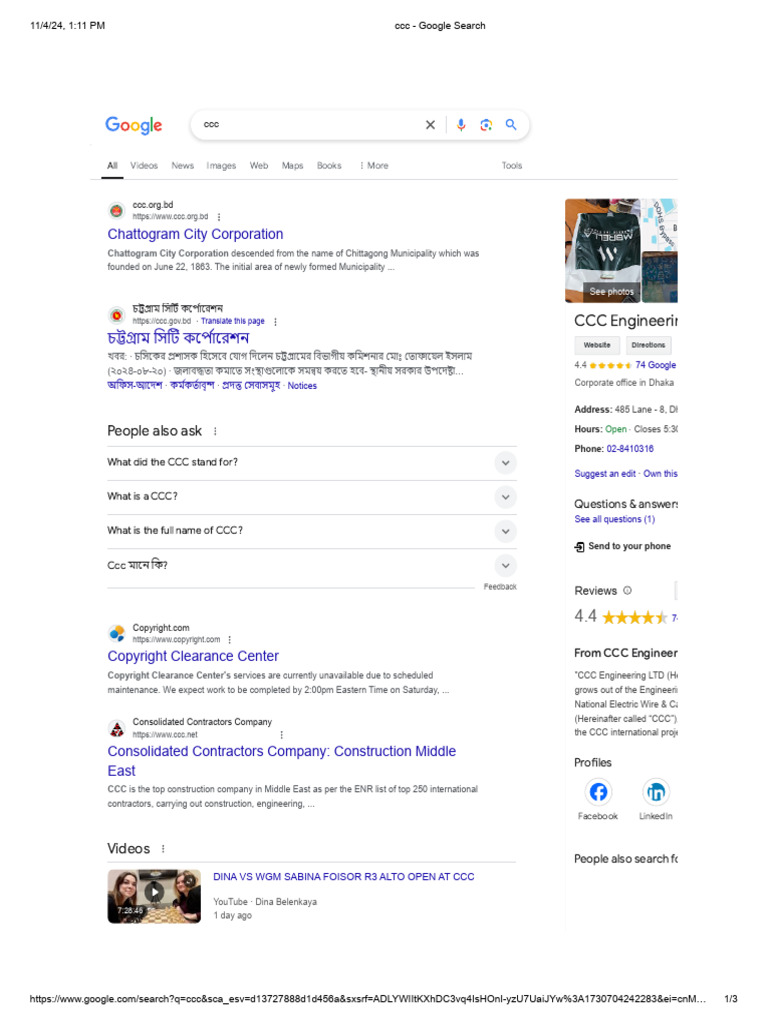
Task: Expand "What is a CCC?" question
Action: pos(312,496)
